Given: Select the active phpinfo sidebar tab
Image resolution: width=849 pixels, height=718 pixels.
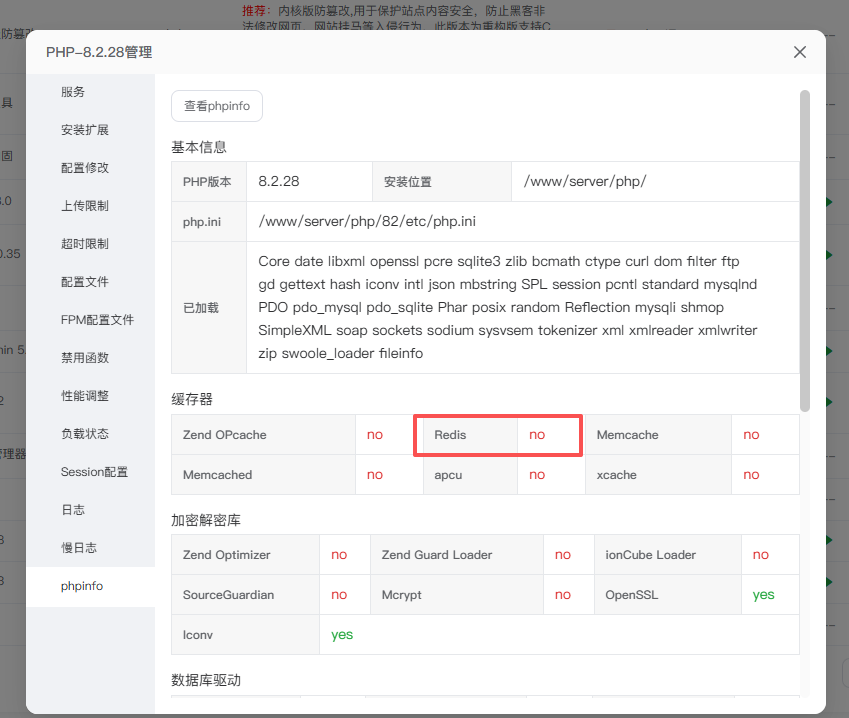Looking at the screenshot, I should [x=85, y=585].
